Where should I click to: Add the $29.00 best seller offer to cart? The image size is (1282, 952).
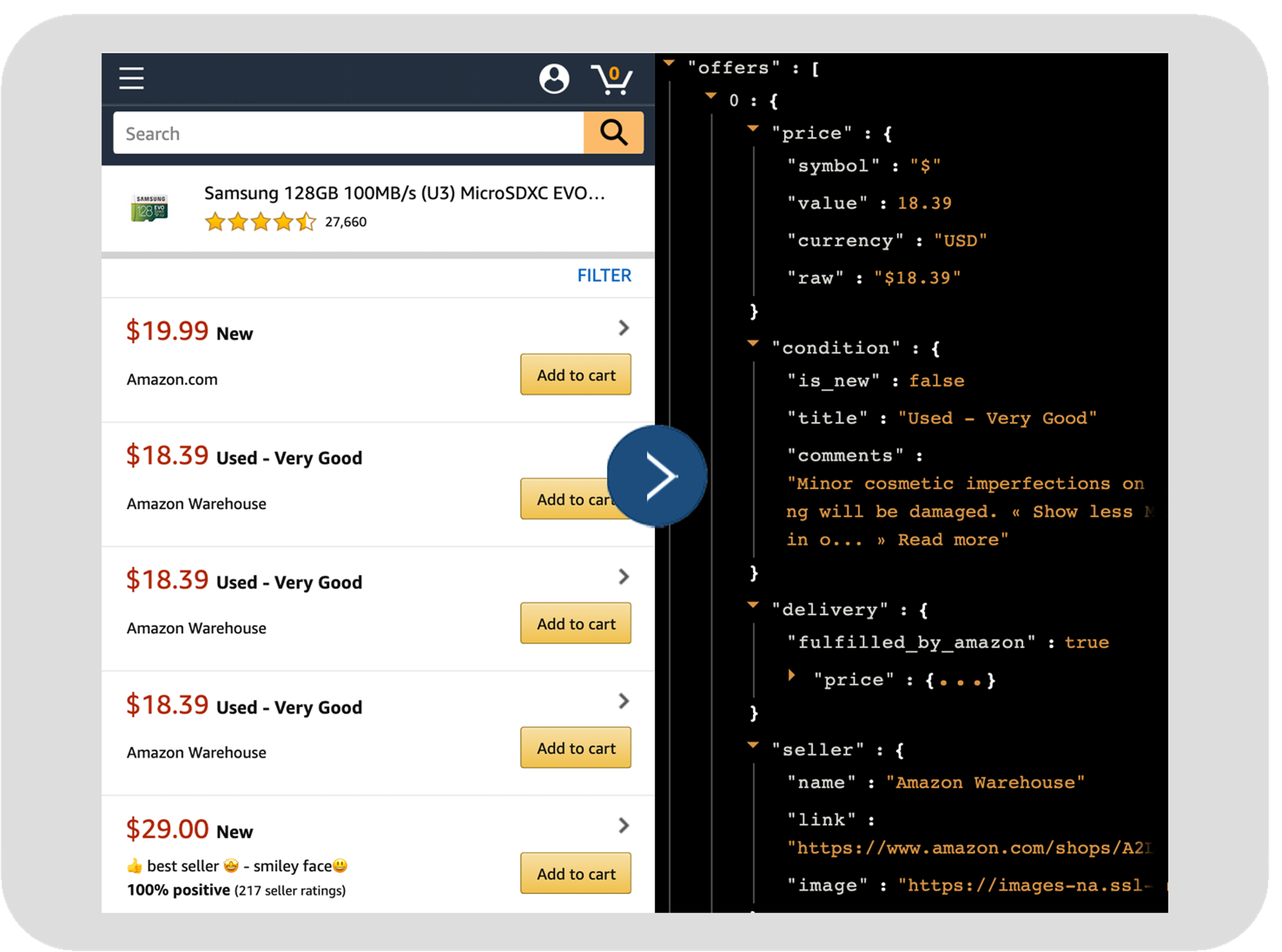576,873
